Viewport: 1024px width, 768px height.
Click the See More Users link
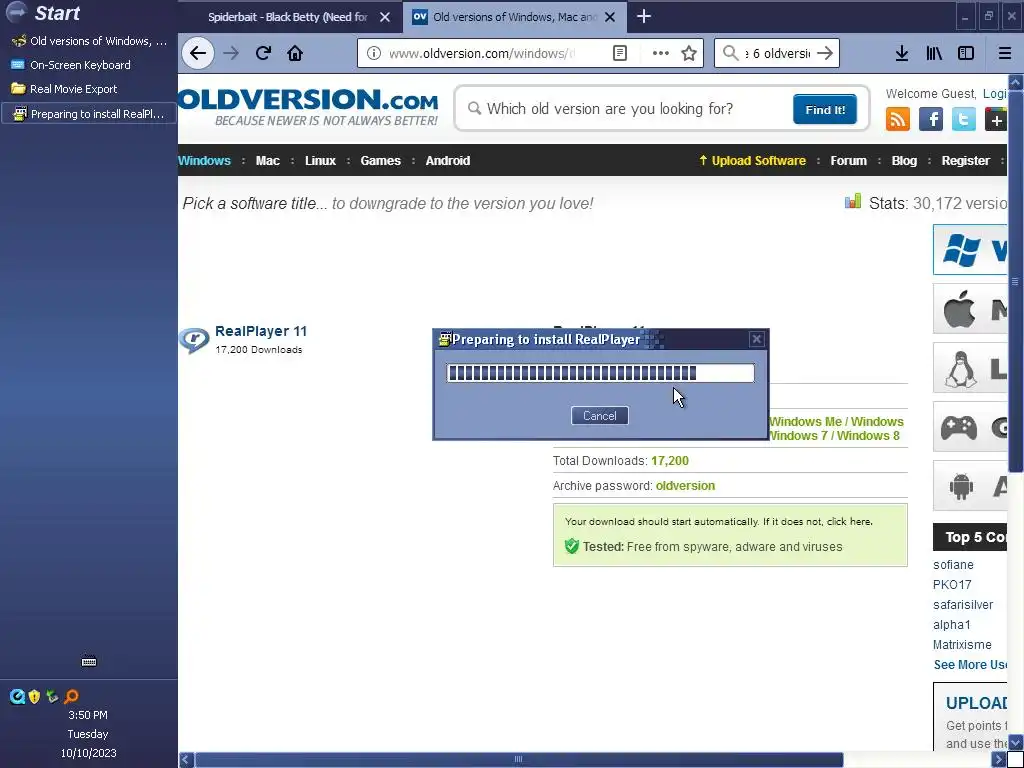click(970, 665)
